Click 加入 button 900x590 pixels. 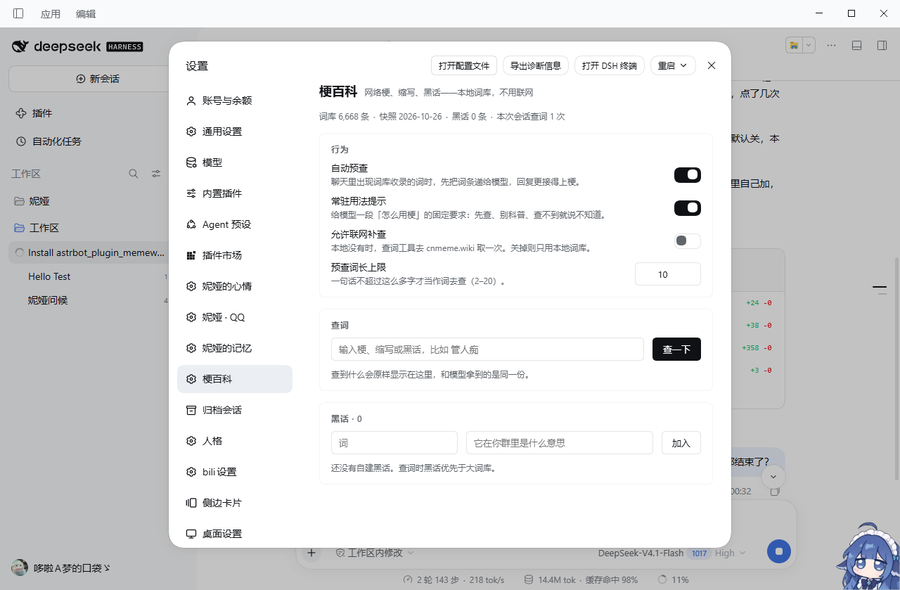(x=681, y=442)
